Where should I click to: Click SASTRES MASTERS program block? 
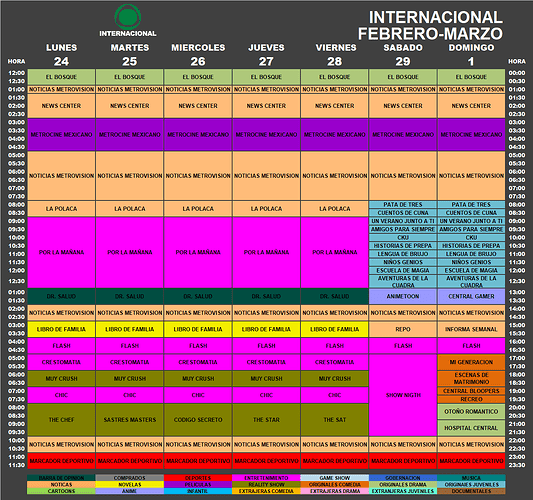pyautogui.click(x=130, y=420)
